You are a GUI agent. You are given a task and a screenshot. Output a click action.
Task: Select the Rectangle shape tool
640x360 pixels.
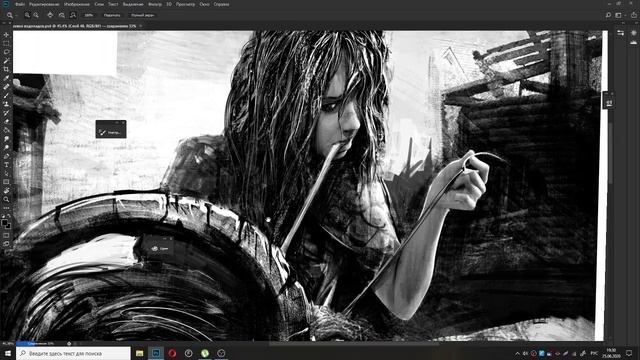(x=6, y=182)
